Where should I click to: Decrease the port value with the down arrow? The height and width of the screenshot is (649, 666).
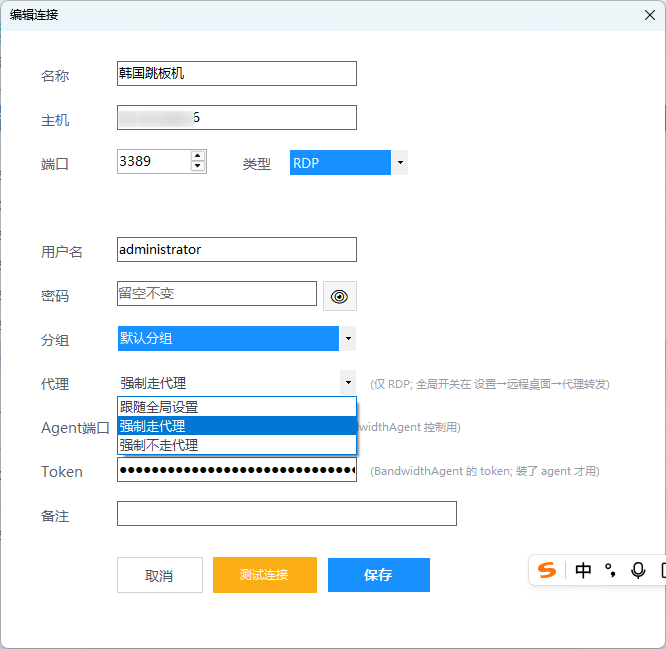[198, 166]
